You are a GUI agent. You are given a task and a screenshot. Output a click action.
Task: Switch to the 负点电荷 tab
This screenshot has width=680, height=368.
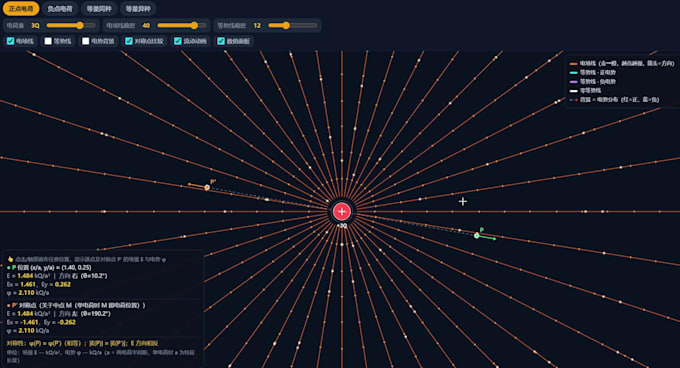click(60, 9)
